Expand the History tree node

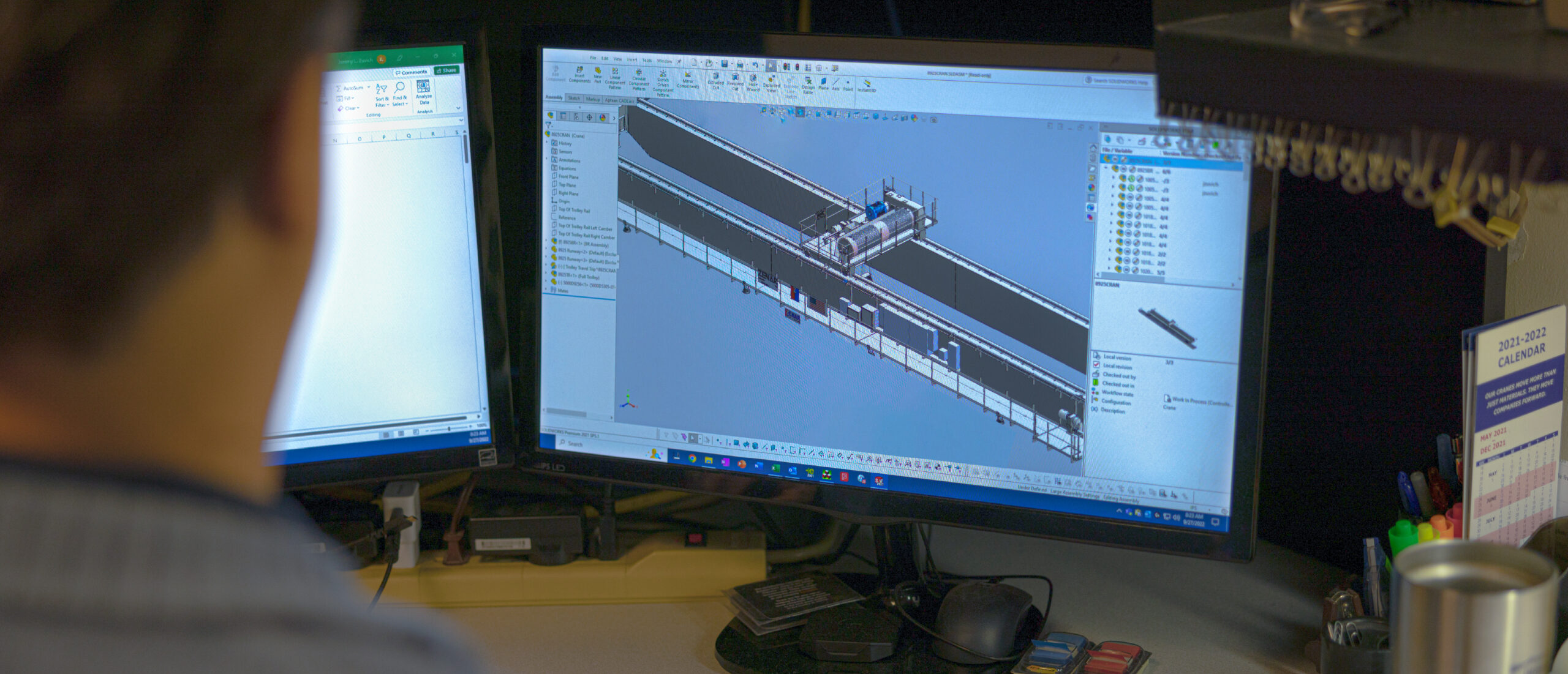coord(547,143)
